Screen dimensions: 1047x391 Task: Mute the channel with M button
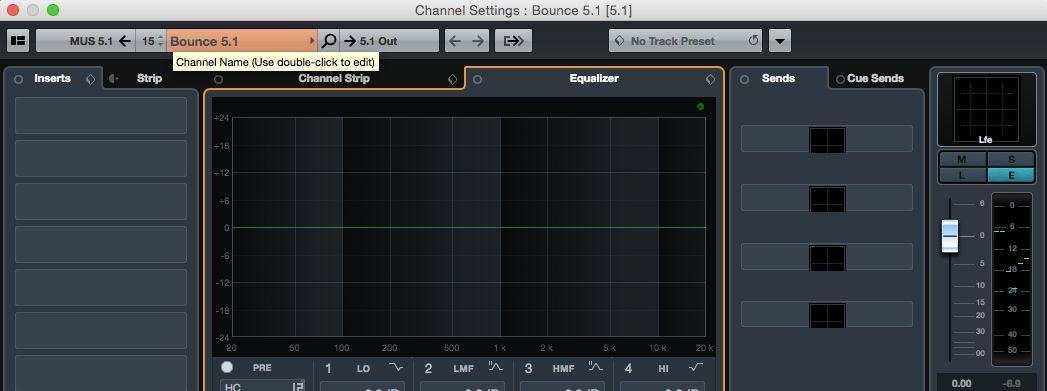click(x=962, y=159)
